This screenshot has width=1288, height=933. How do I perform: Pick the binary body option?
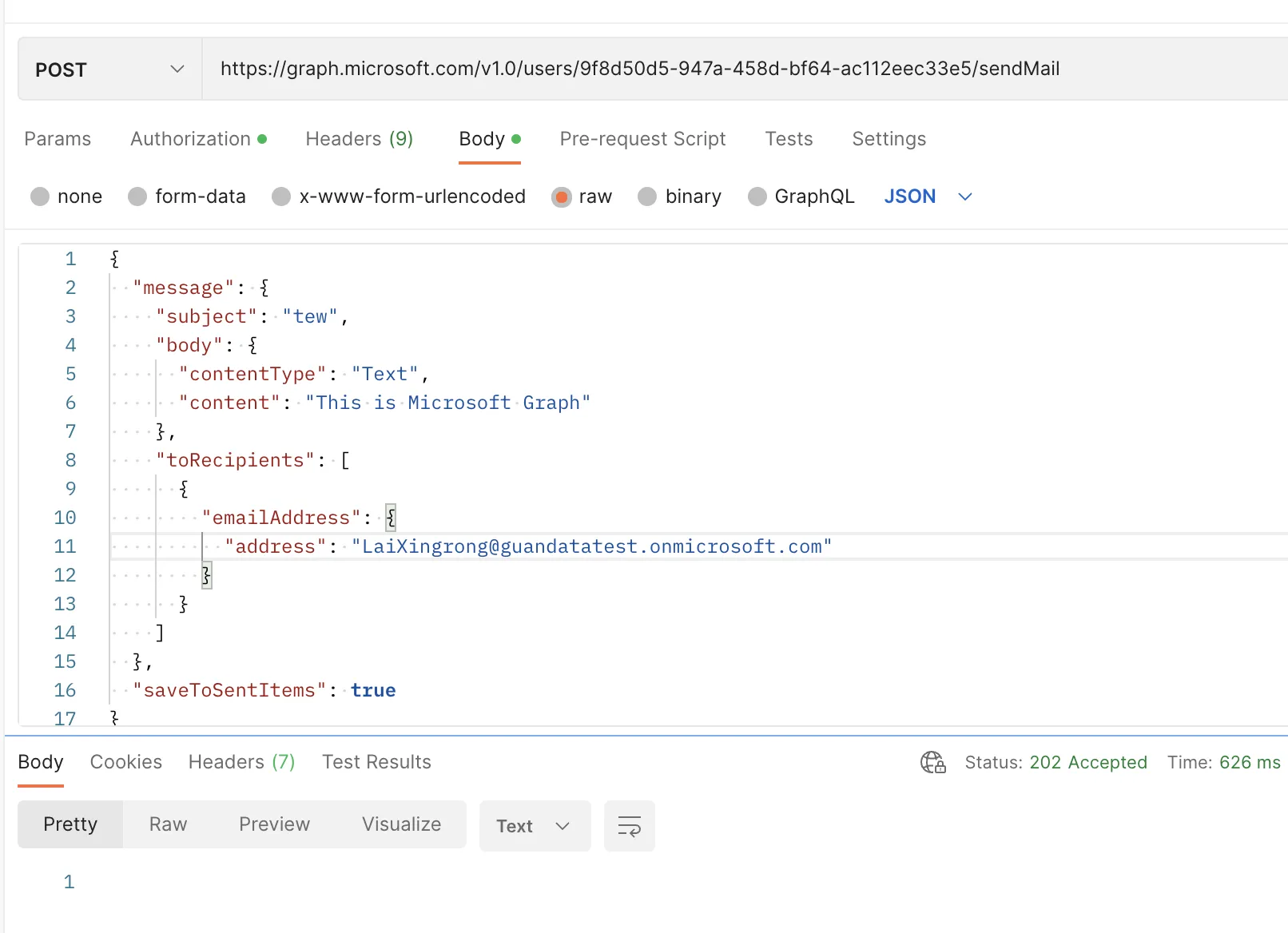click(x=647, y=197)
